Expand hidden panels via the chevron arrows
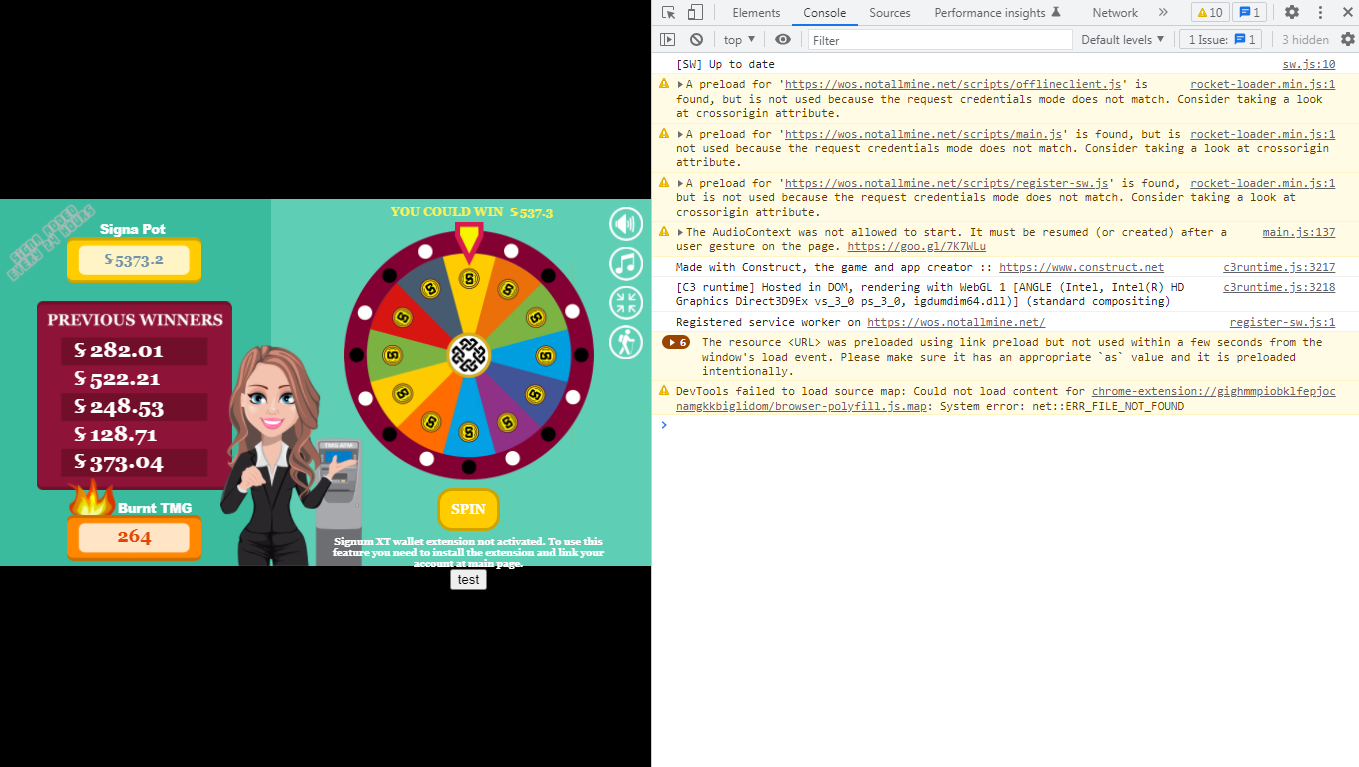 point(1162,12)
